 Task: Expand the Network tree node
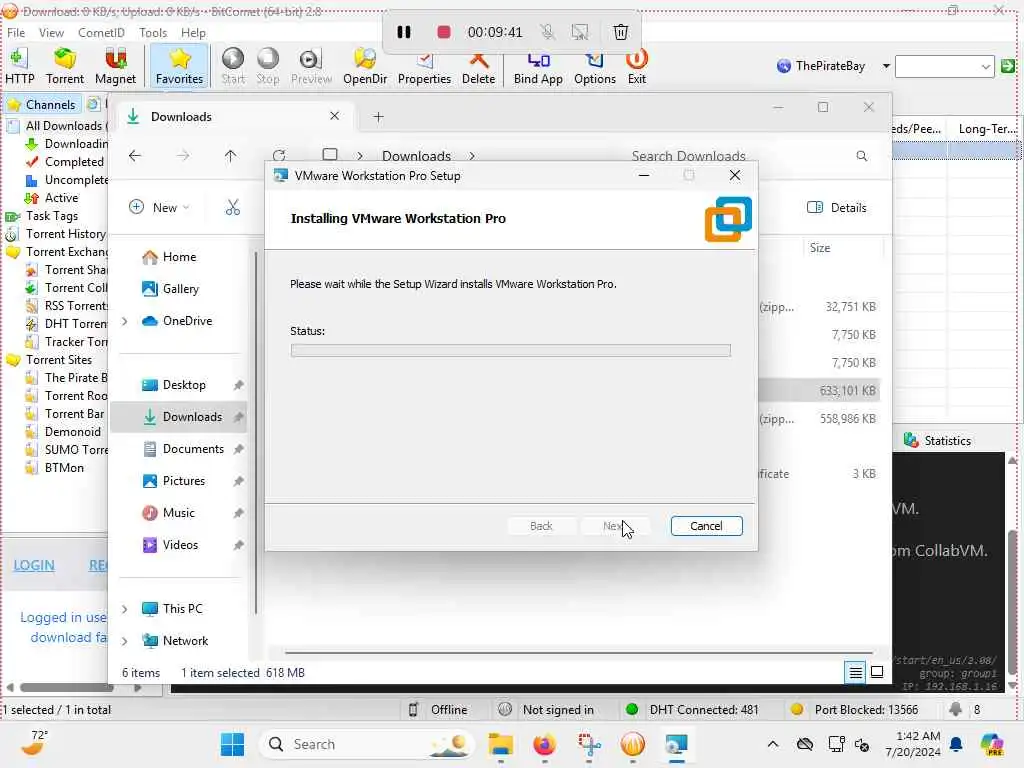(125, 641)
